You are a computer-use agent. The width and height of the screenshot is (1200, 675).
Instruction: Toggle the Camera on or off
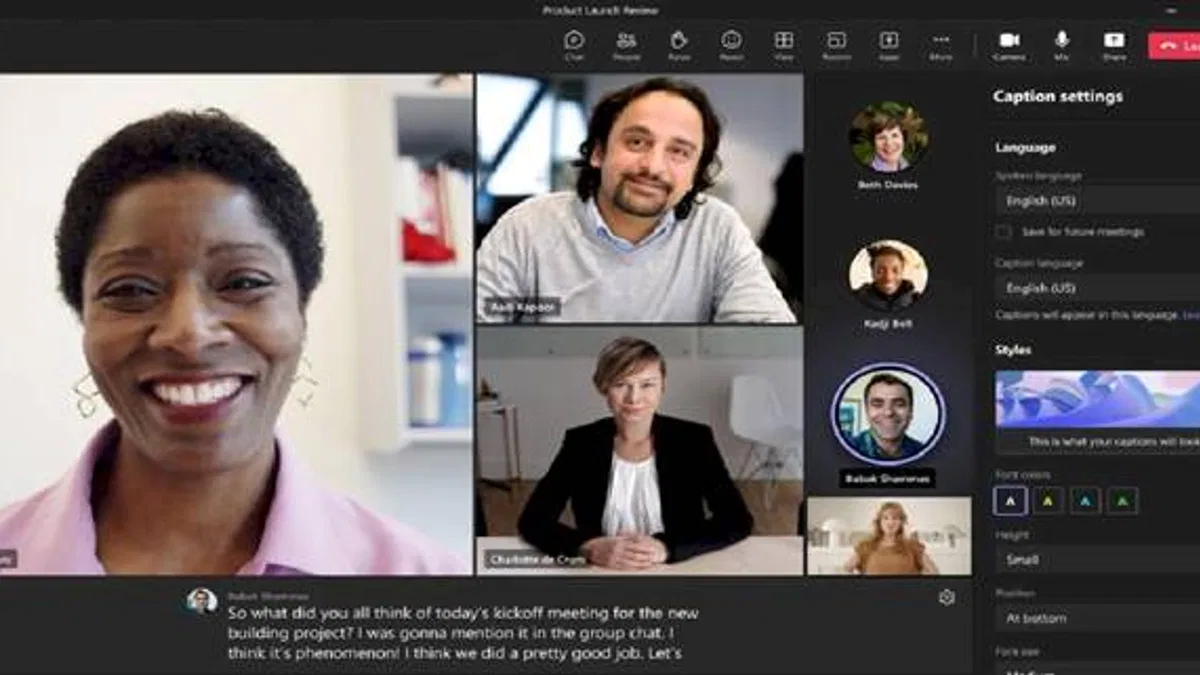pos(1009,45)
